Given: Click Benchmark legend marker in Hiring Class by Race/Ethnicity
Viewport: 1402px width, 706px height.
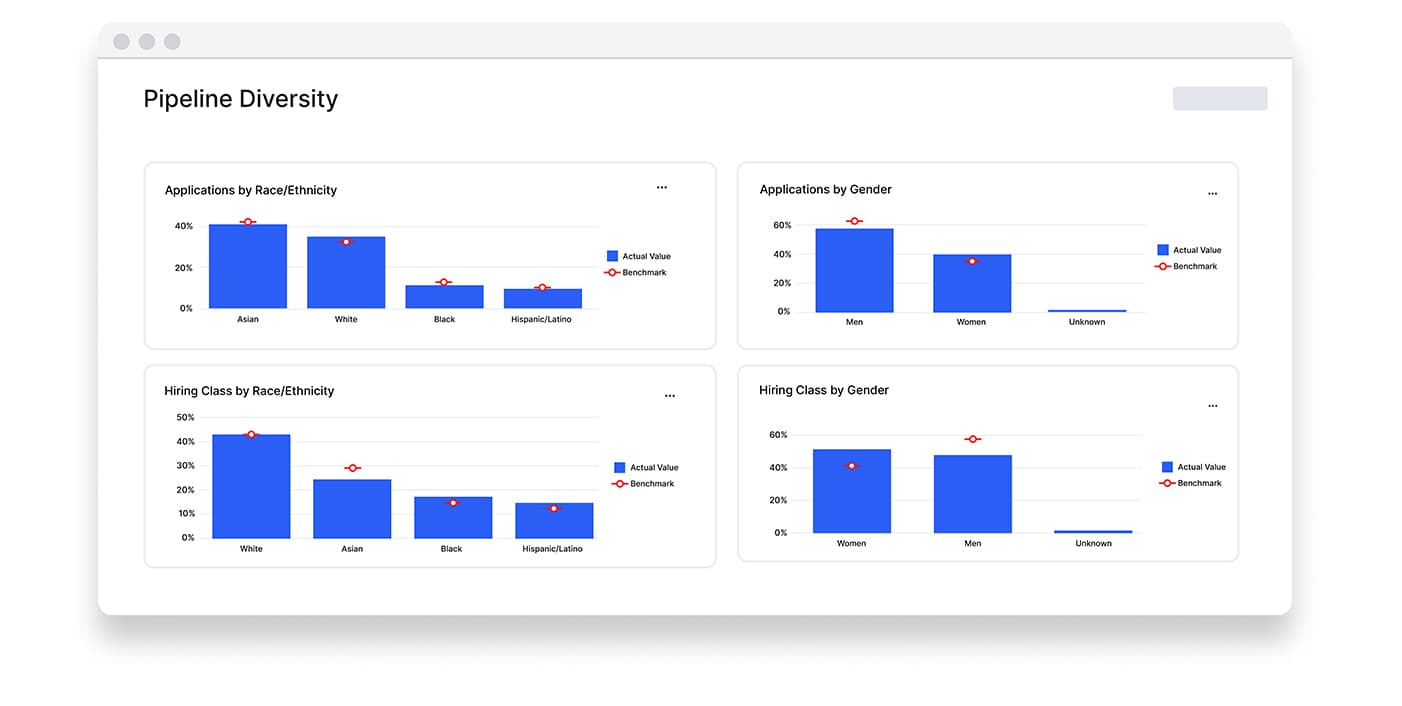Looking at the screenshot, I should [x=619, y=484].
